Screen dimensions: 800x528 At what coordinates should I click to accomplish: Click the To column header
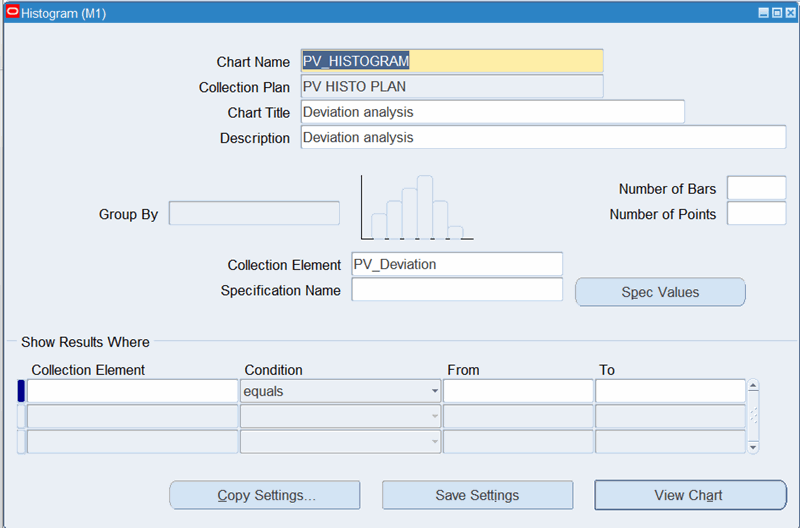607,370
